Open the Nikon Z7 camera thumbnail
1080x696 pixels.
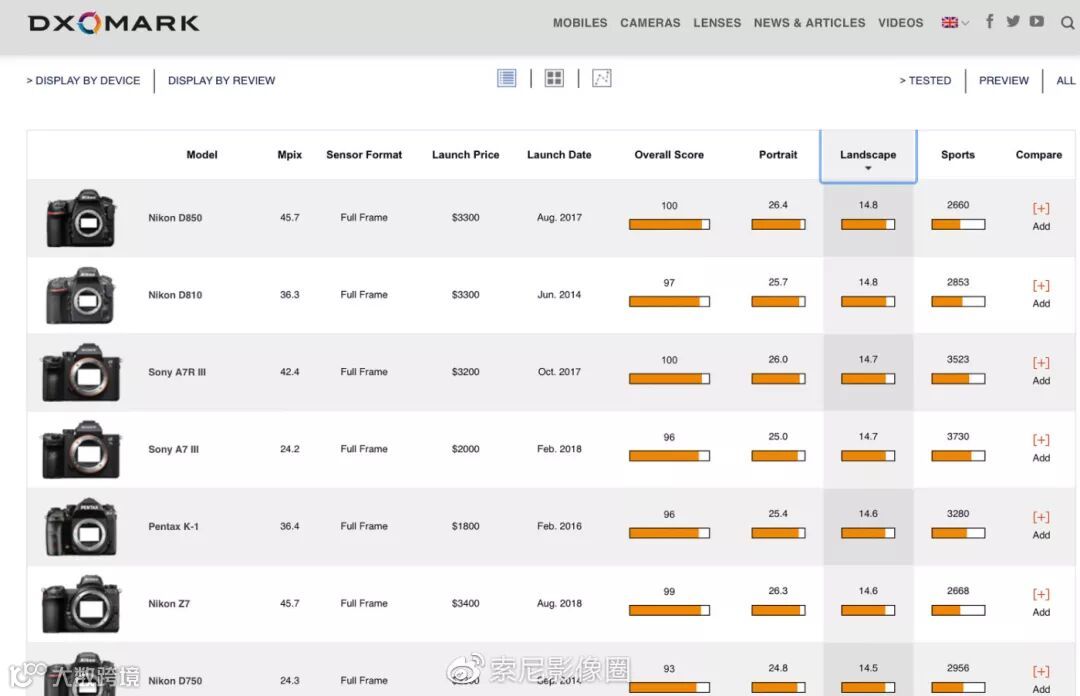[81, 603]
